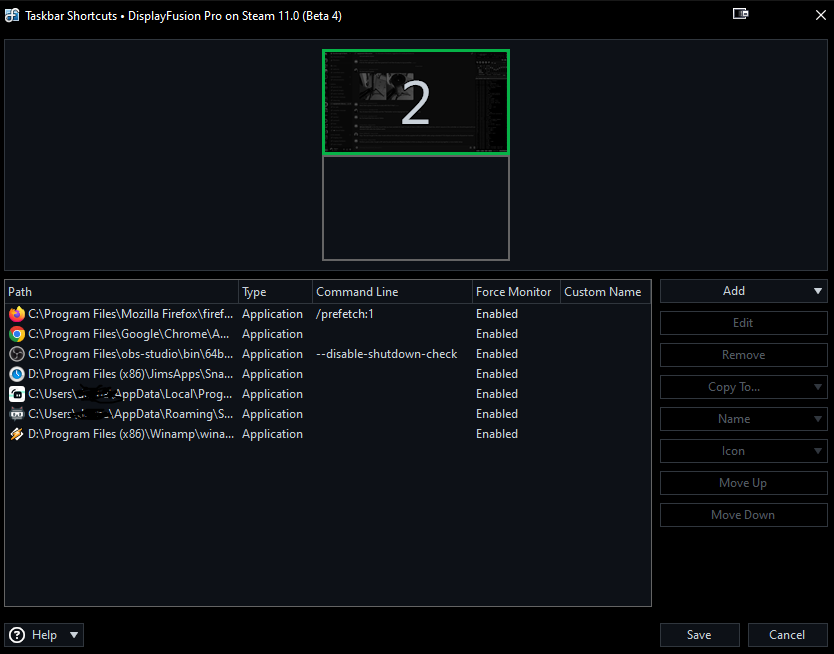Click the Google Chrome icon in the list
This screenshot has height=654, width=834.
coord(16,334)
